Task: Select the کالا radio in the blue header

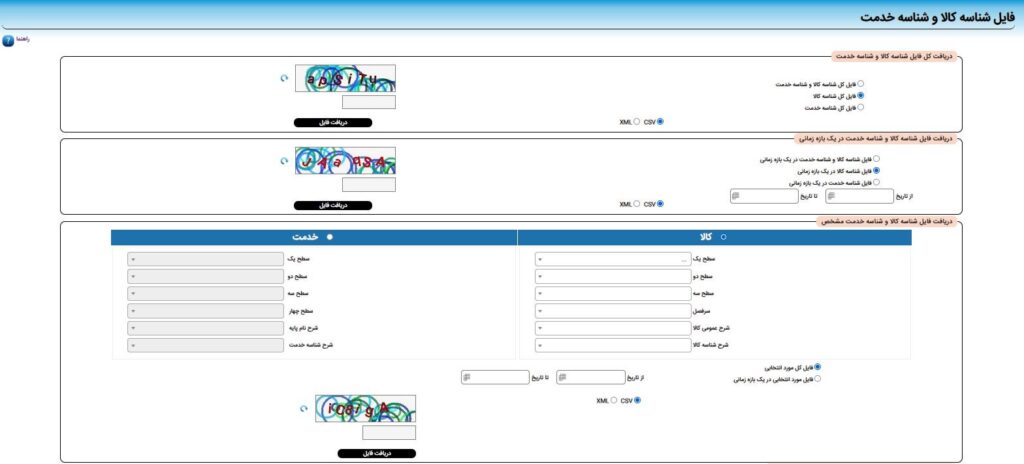Action: [724, 237]
